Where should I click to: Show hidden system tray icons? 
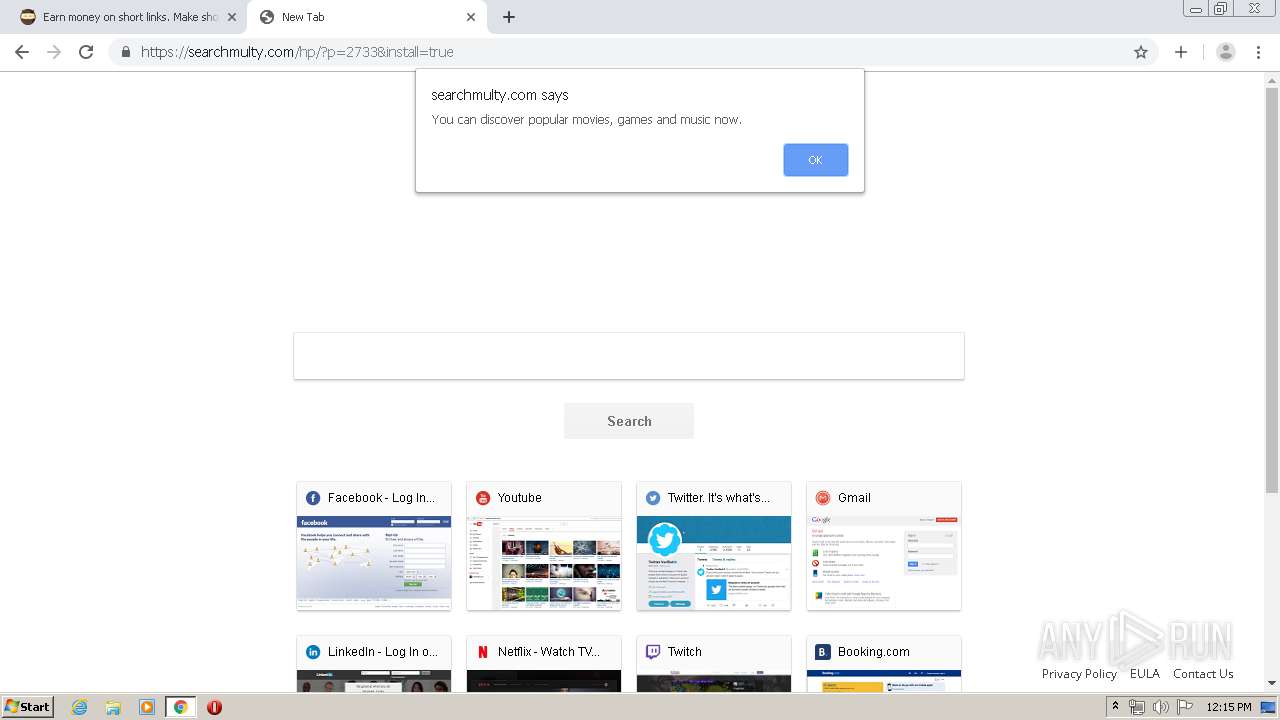tap(1115, 707)
